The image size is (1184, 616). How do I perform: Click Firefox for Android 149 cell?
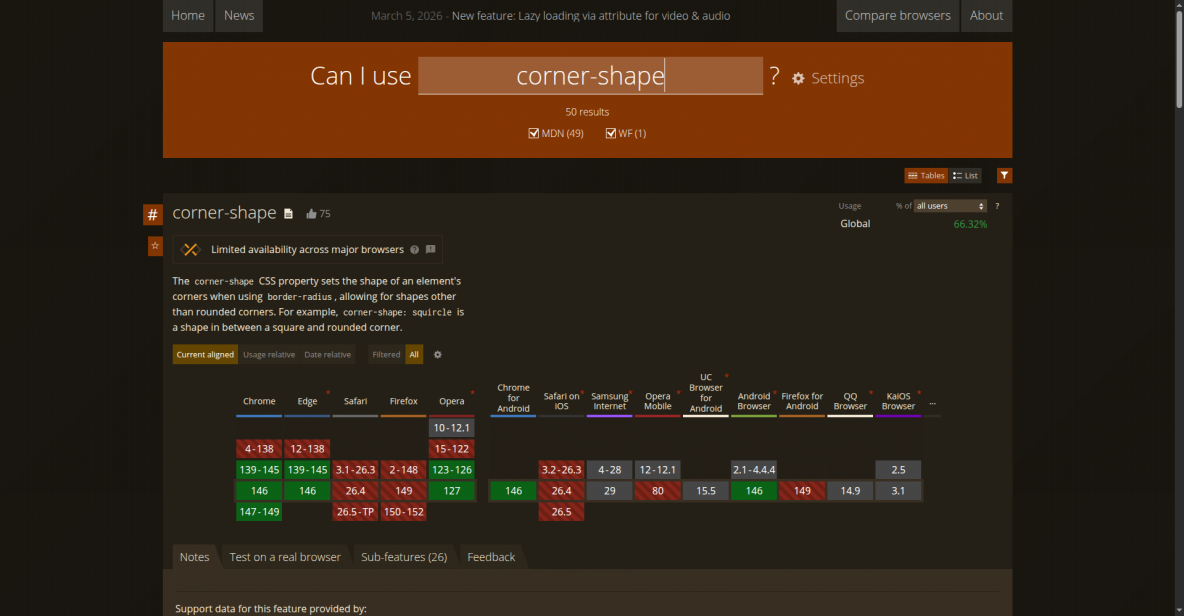(802, 491)
